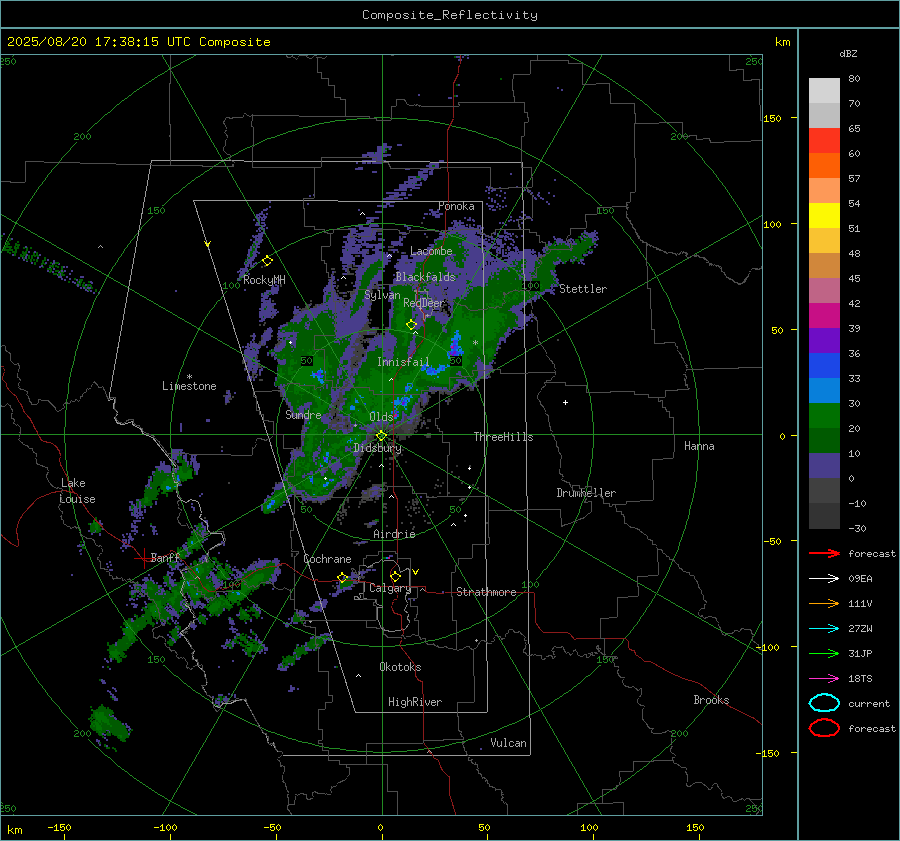Click the dBZ legend heading

coord(848,53)
